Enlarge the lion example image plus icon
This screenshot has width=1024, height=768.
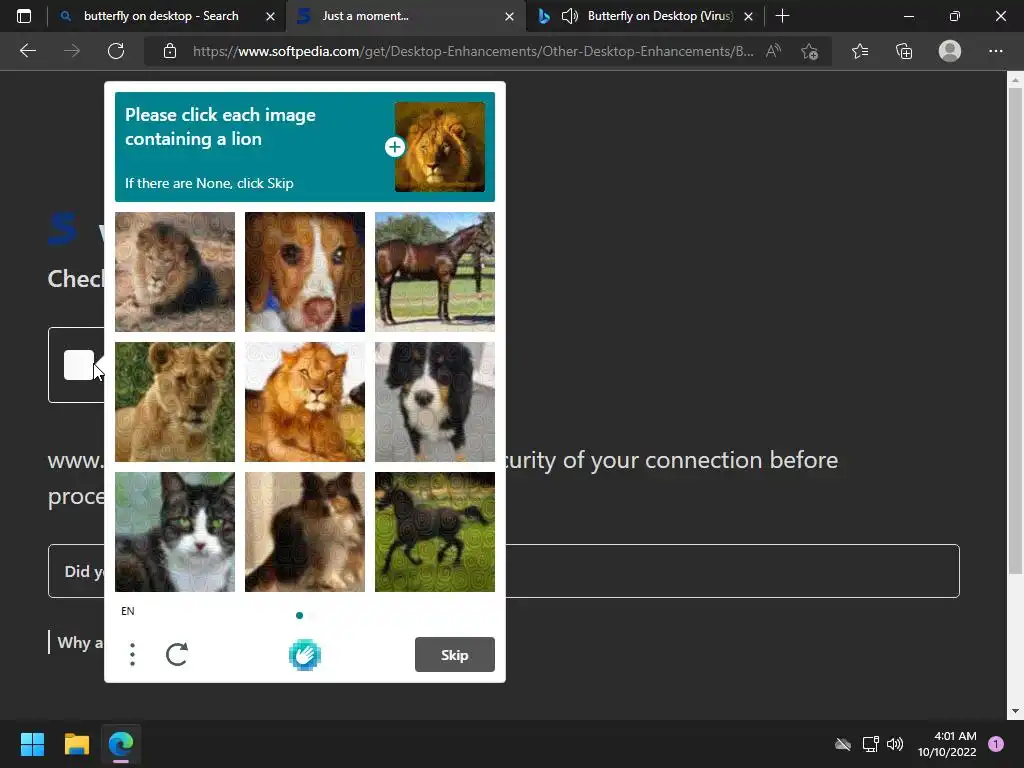(x=394, y=147)
